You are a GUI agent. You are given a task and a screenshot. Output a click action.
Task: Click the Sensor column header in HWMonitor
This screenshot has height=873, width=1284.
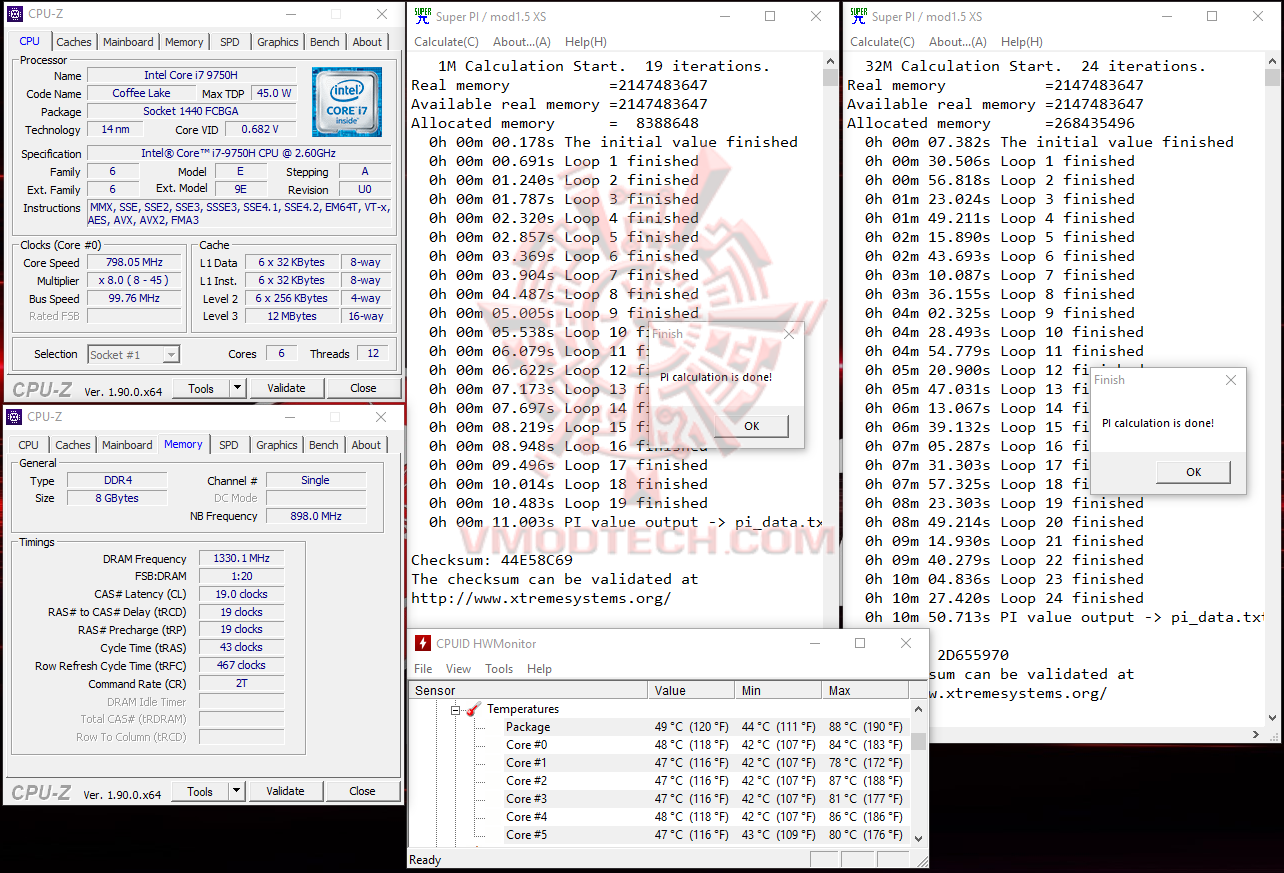click(x=529, y=690)
